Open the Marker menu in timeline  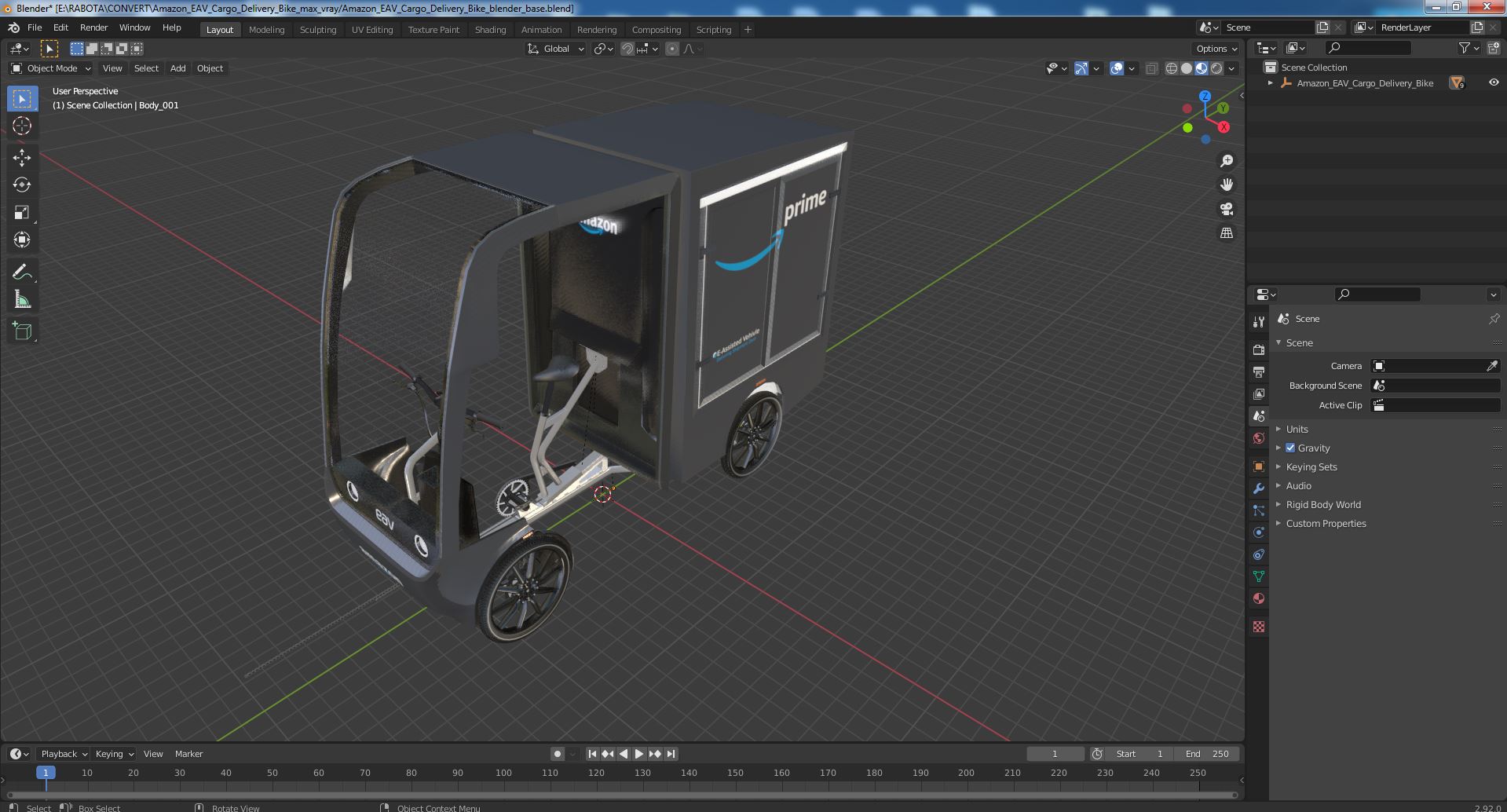[x=188, y=754]
